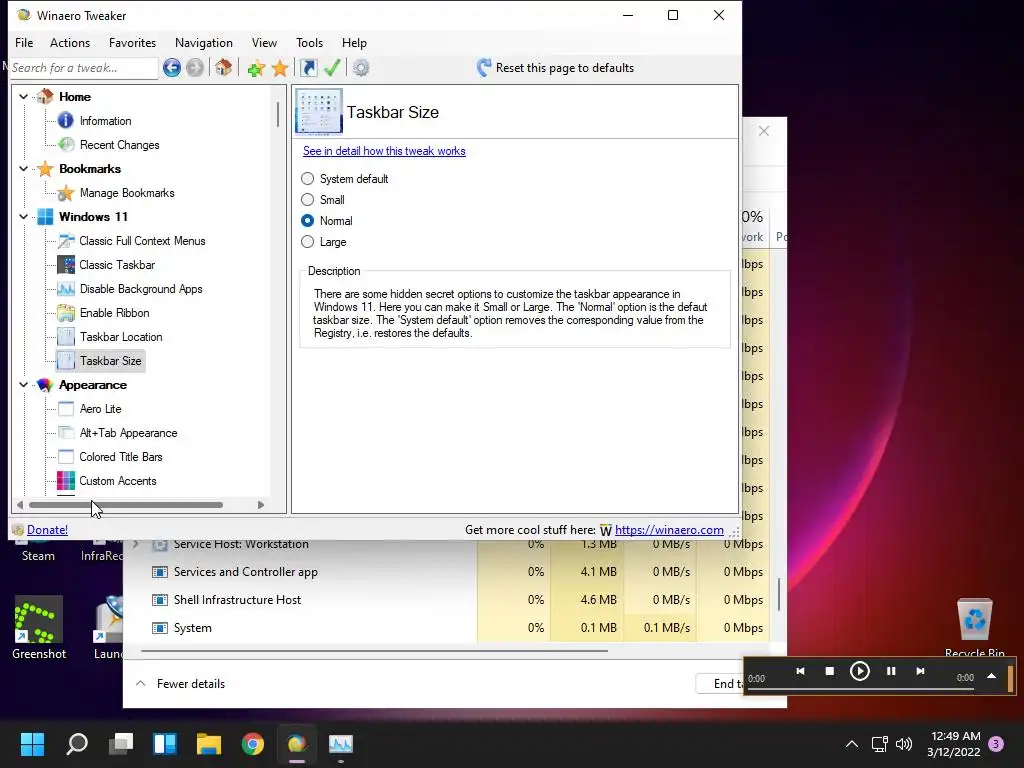Click the Manage Bookmarks star icon
The image size is (1024, 768).
coord(66,193)
